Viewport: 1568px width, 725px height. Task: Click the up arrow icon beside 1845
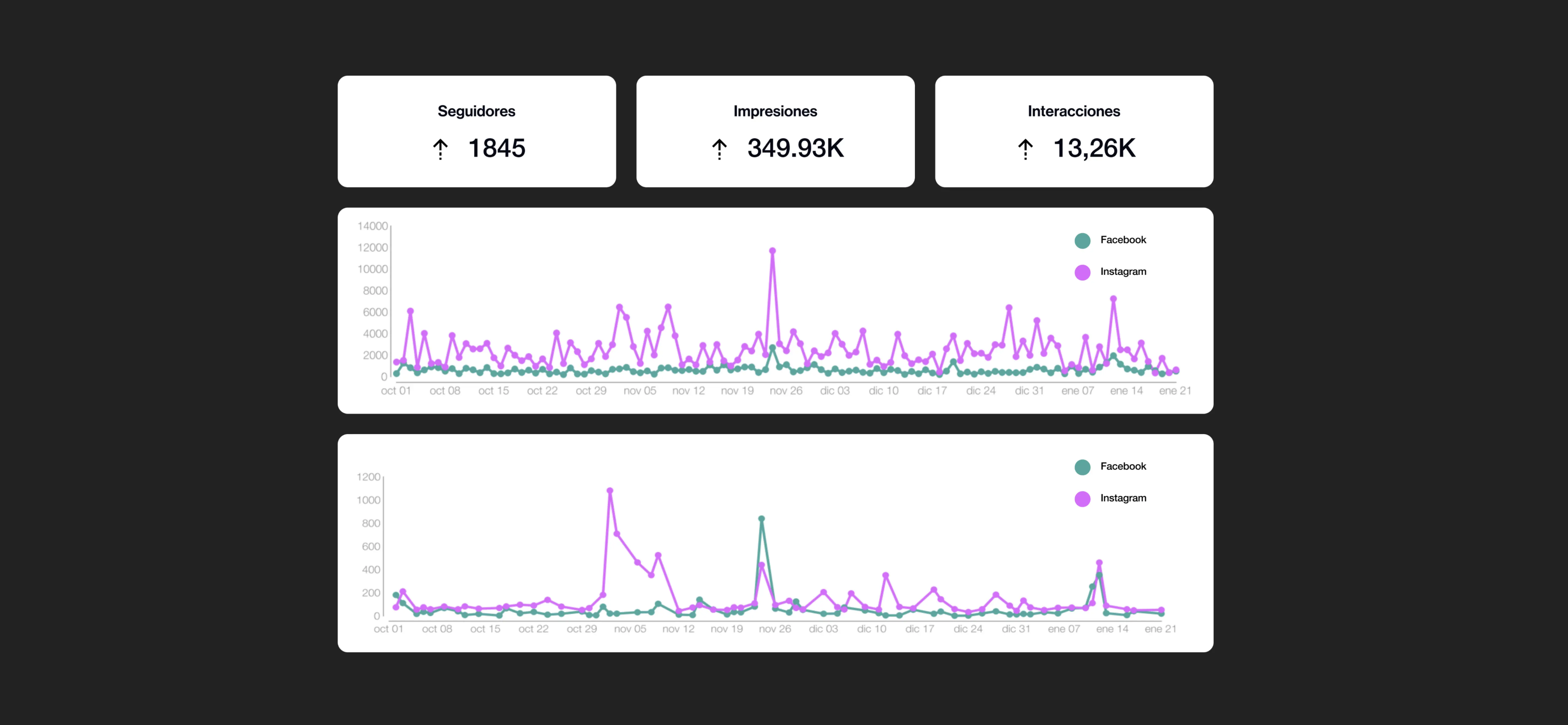click(440, 149)
